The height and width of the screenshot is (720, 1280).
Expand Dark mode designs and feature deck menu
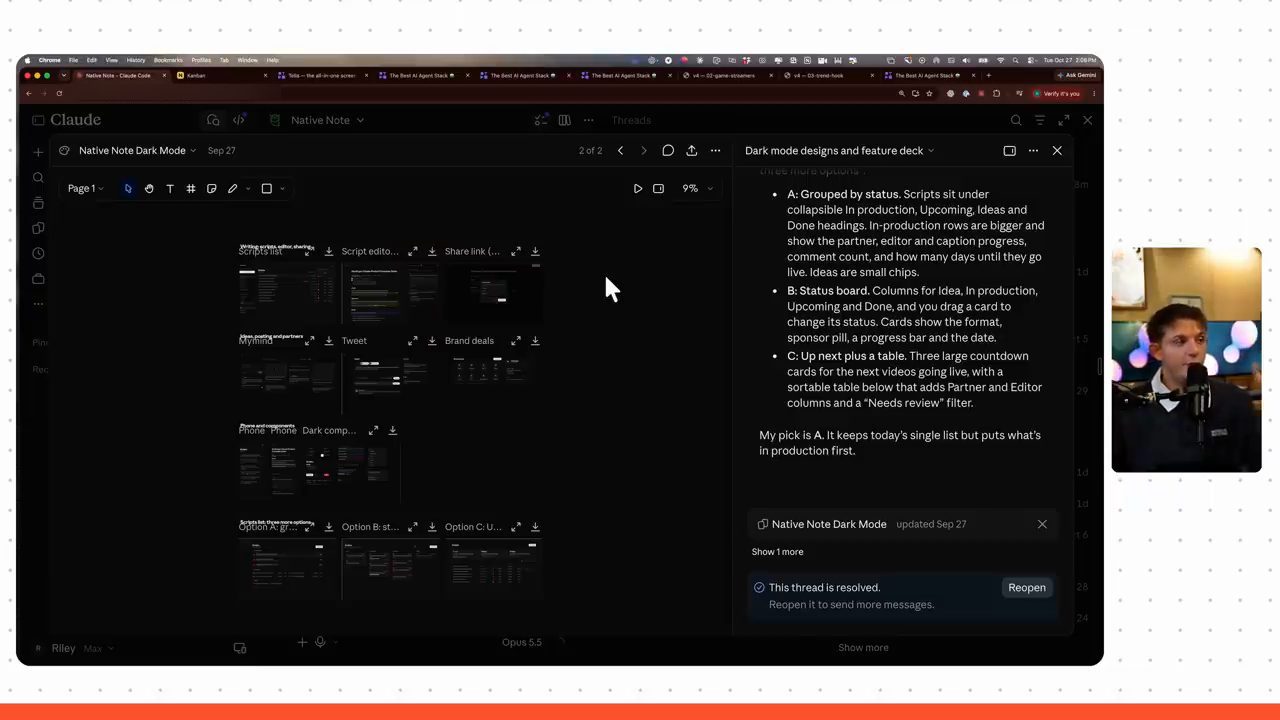pos(840,150)
